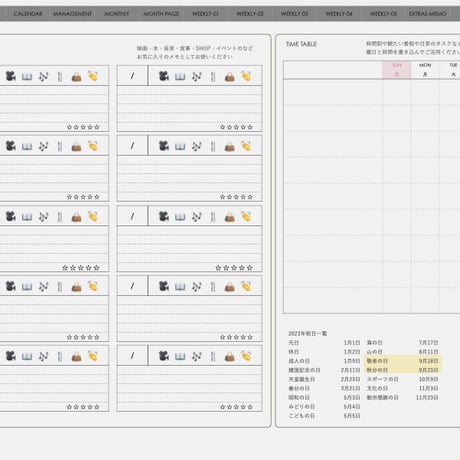Click the date field of second right-column memo card
The width and height of the screenshot is (460, 460).
pyautogui.click(x=132, y=145)
